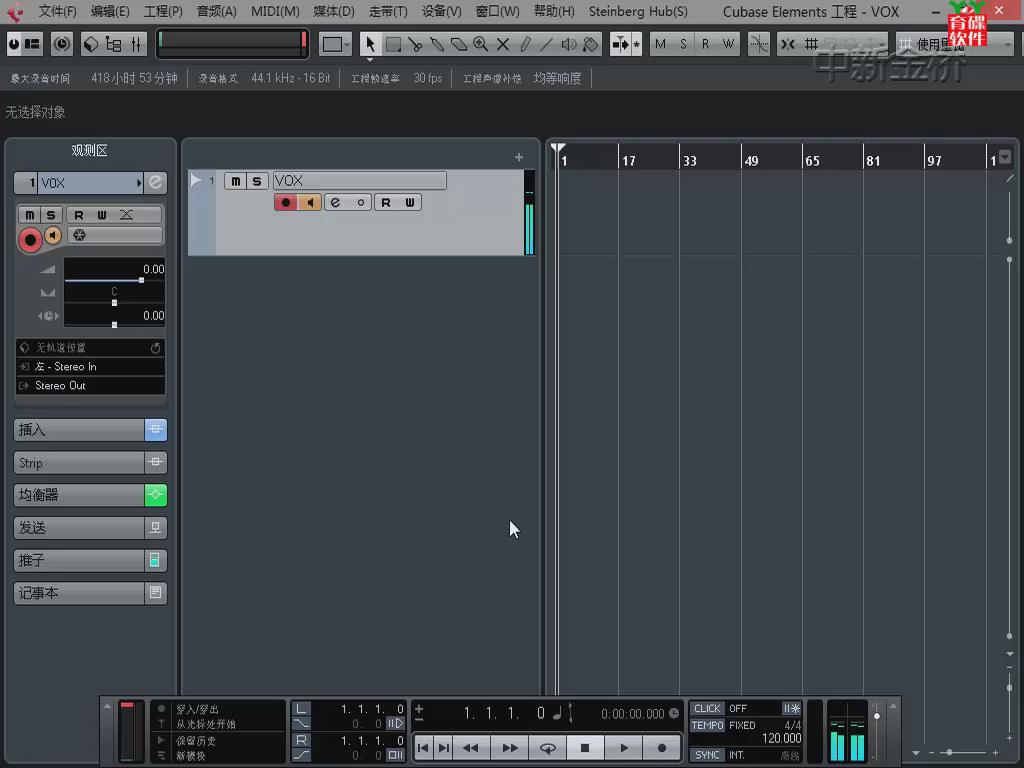The image size is (1024, 768).
Task: Expand the Insert (插入) inspector section
Action: click(79, 430)
